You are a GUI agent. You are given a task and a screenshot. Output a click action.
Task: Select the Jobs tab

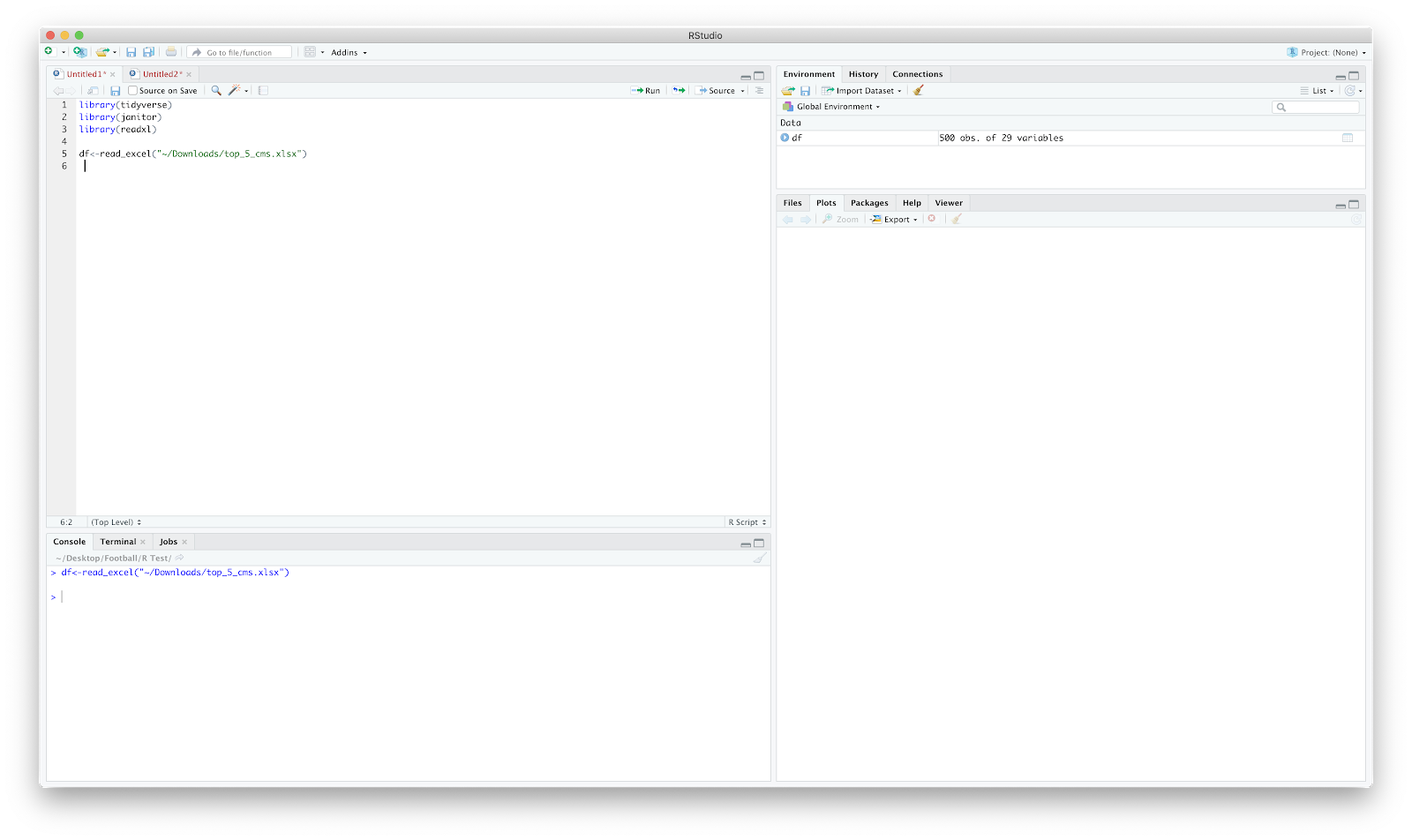point(169,542)
